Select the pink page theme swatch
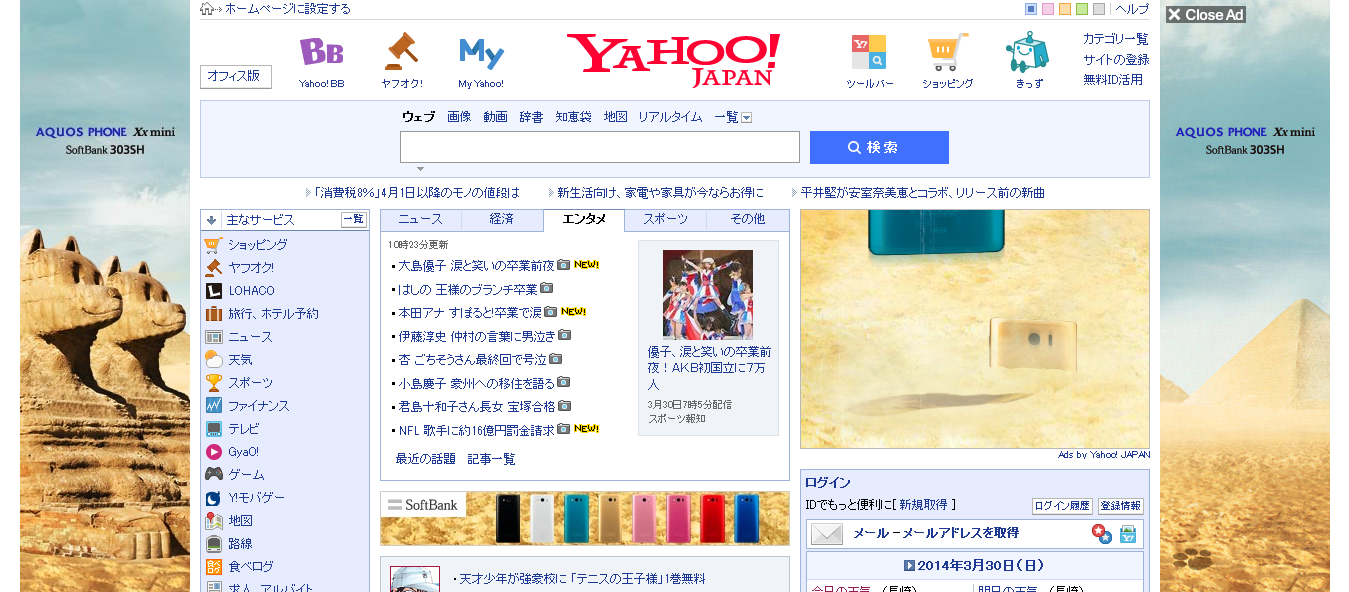The image size is (1349, 592). pyautogui.click(x=1048, y=9)
